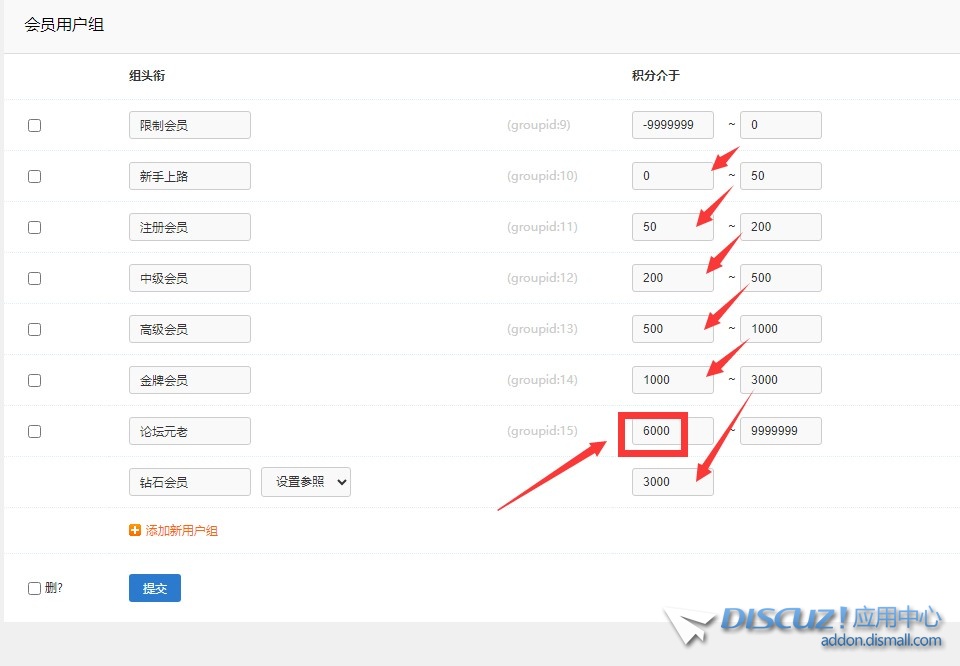The height and width of the screenshot is (666, 960).
Task: Click the (groupid:14) label
Action: point(542,380)
